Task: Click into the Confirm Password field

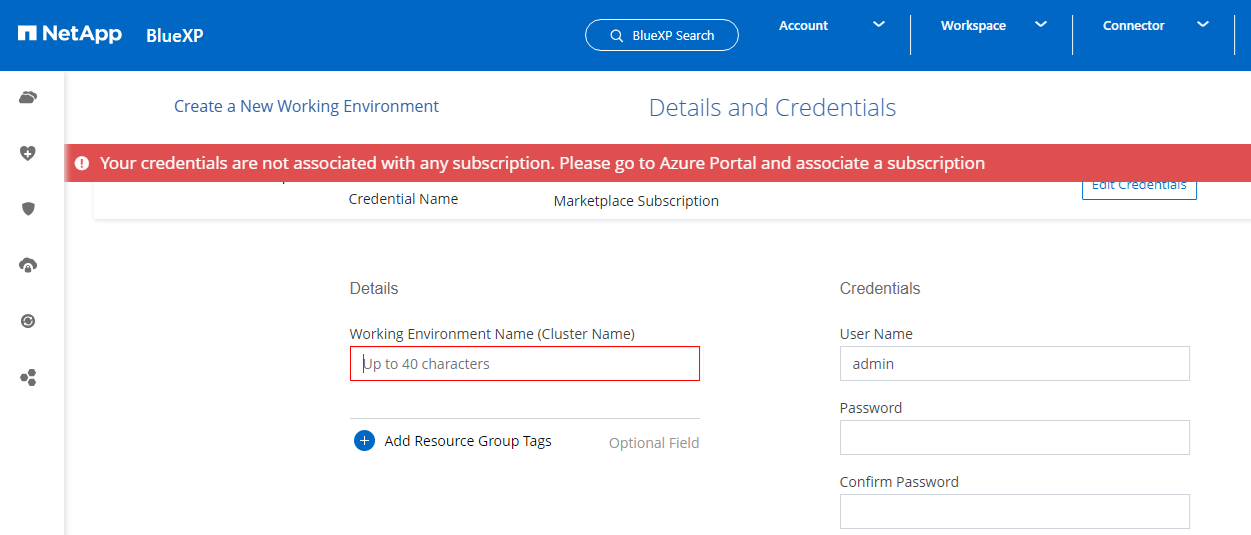Action: coord(1014,511)
